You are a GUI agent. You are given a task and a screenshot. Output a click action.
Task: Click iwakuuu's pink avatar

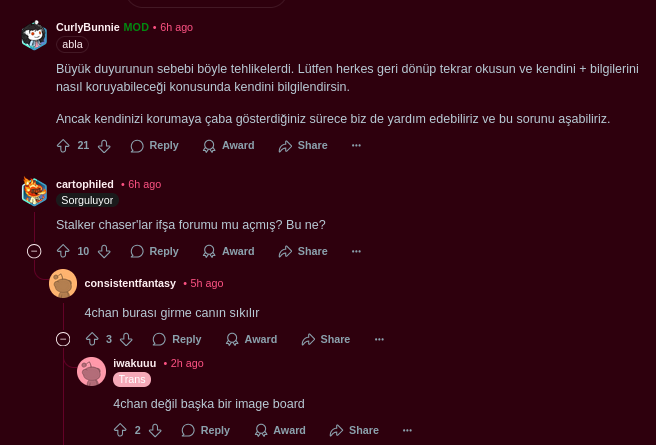[x=92, y=371]
